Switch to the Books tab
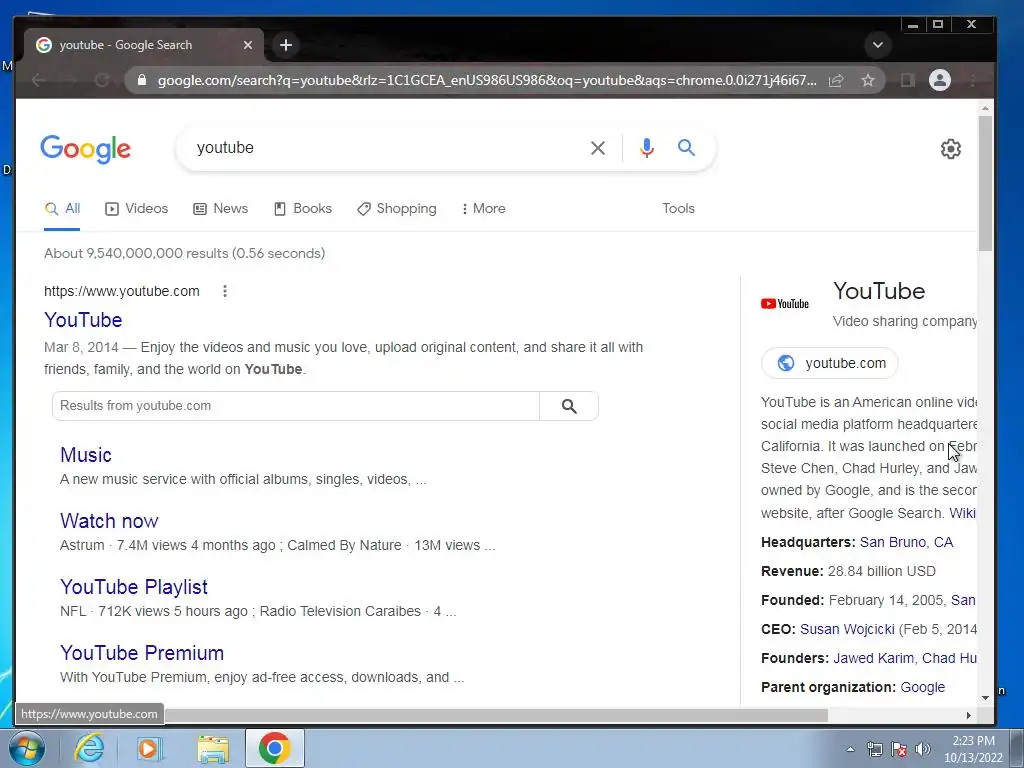The width and height of the screenshot is (1024, 768). tap(302, 208)
